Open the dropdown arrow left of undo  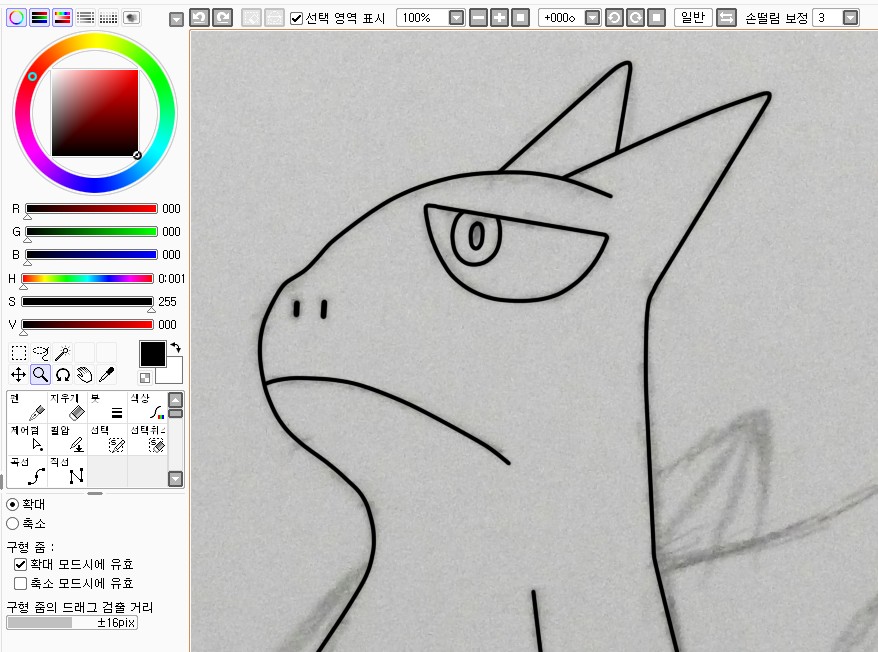[x=176, y=20]
